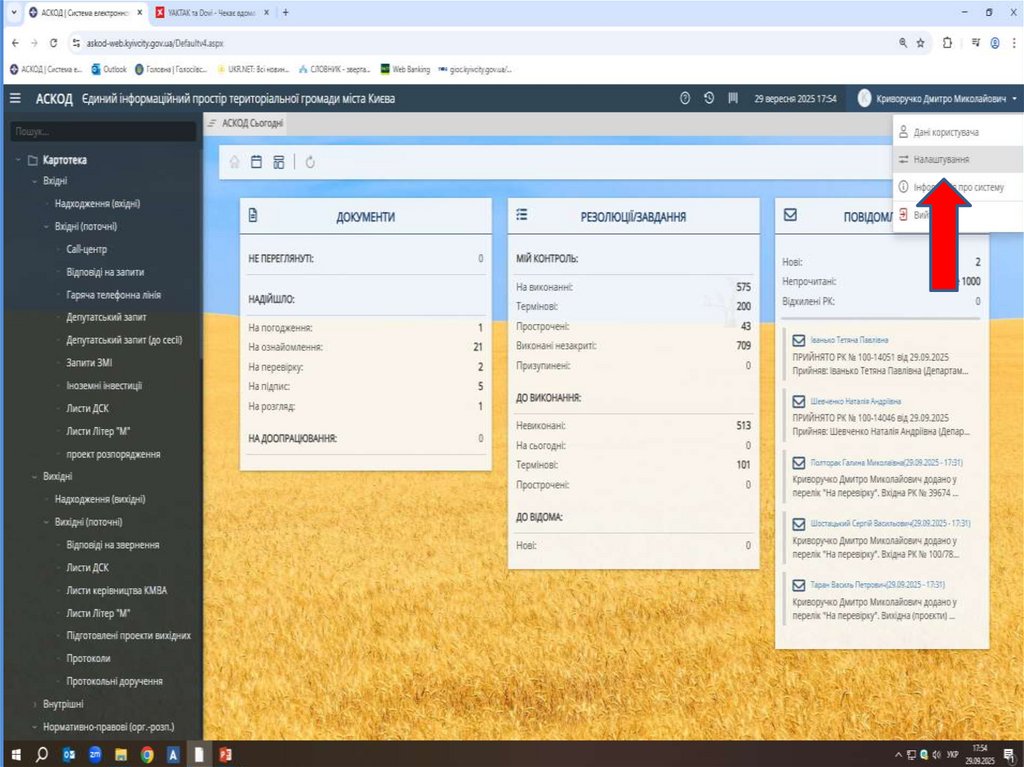
Task: Click the bookmark flag icon in header
Action: [x=733, y=98]
